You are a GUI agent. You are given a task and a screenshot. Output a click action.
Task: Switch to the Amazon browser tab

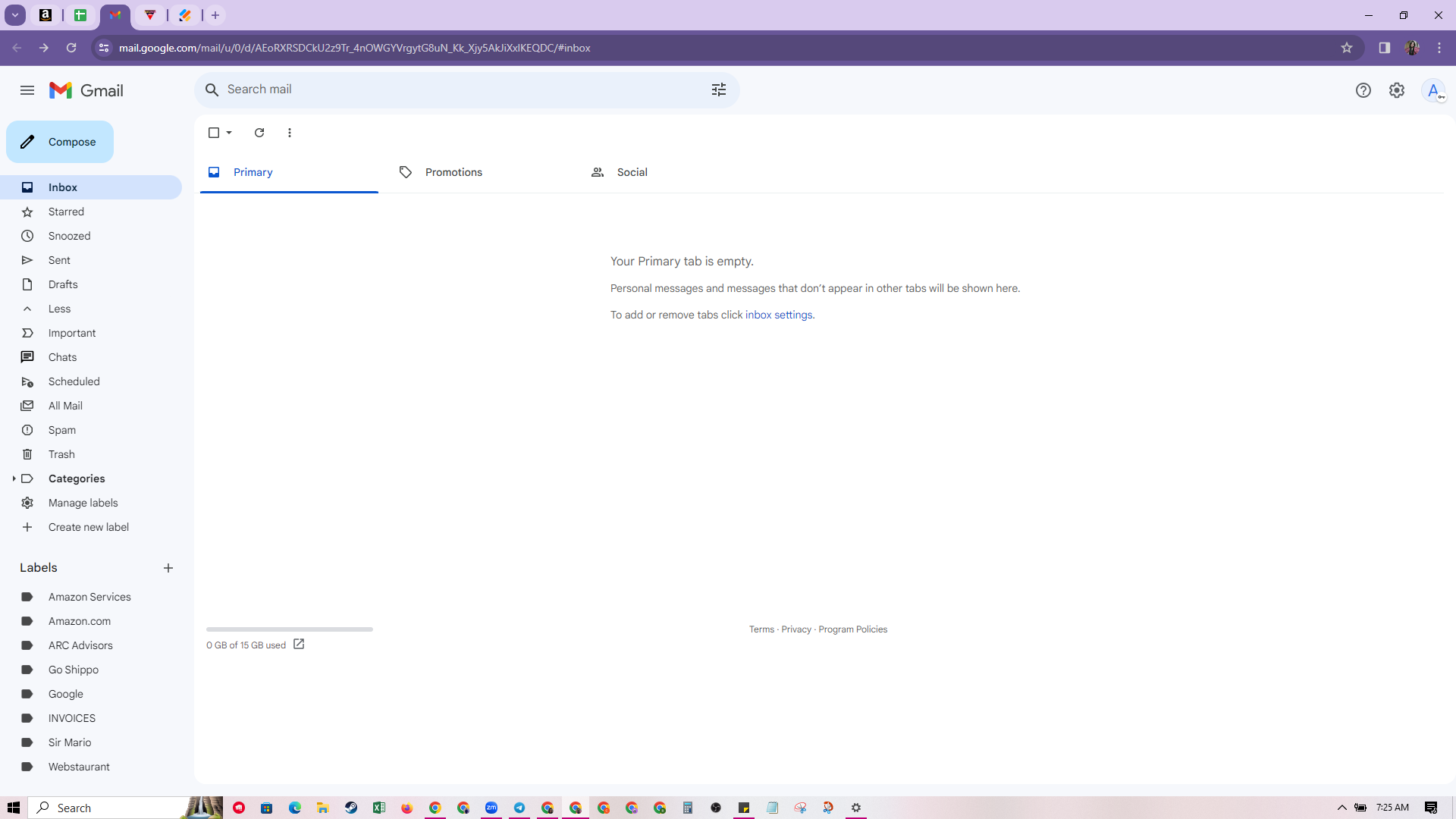coord(45,15)
